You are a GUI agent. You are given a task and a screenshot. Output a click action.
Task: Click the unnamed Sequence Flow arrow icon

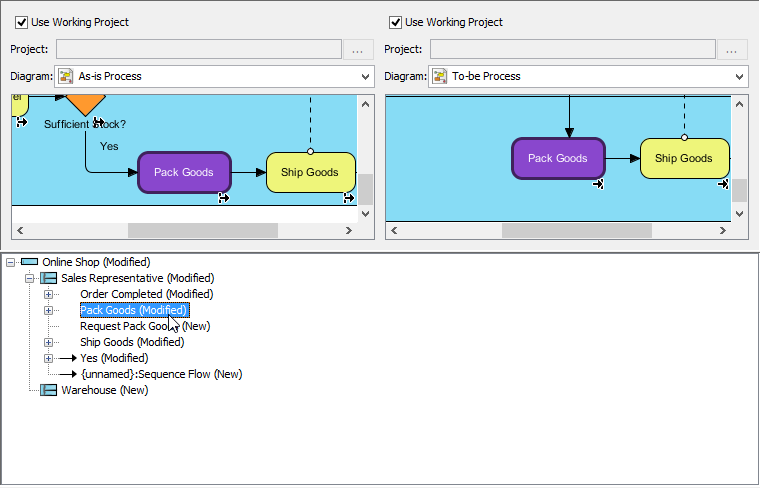click(x=67, y=374)
